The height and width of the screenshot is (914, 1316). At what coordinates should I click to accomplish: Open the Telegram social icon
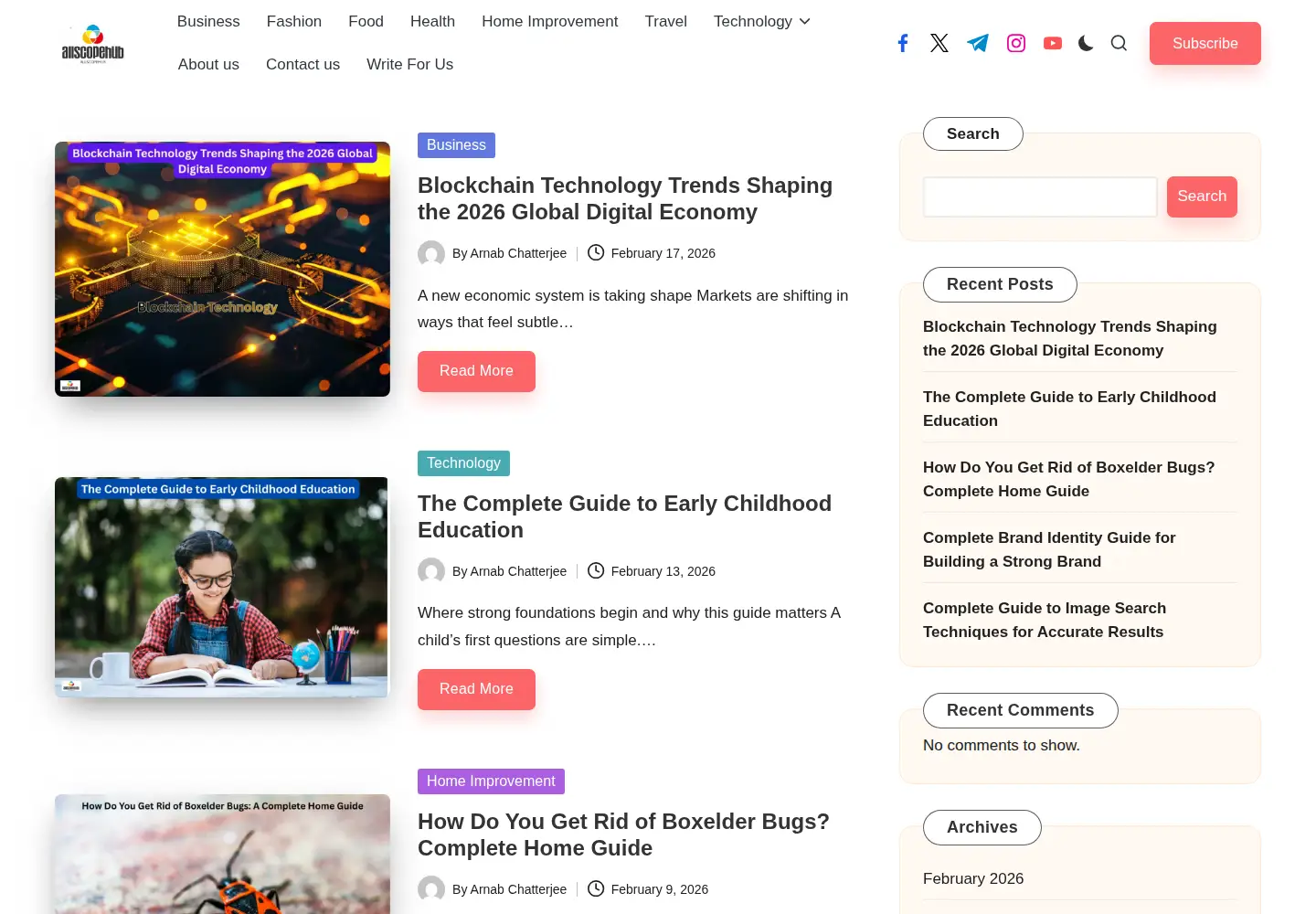click(x=978, y=43)
